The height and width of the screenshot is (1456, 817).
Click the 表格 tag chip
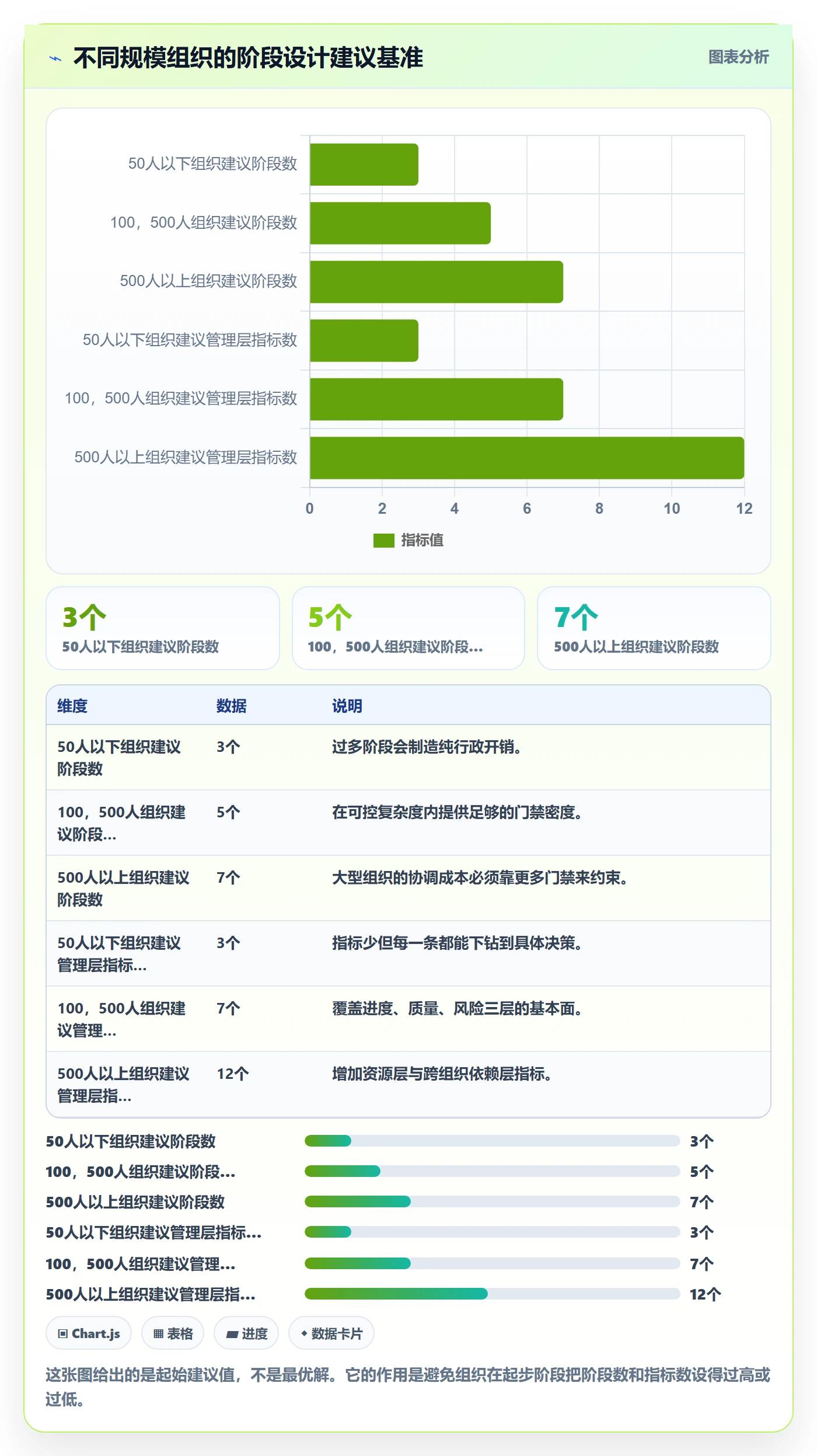(x=173, y=1333)
